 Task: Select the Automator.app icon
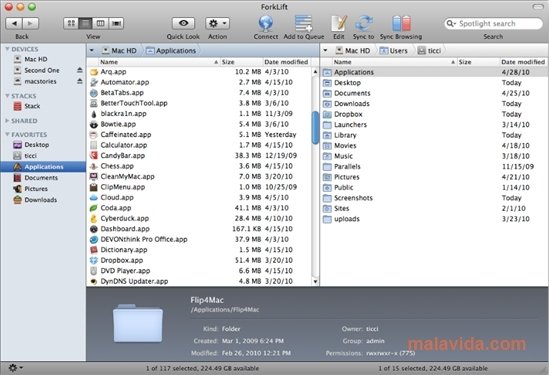pyautogui.click(x=93, y=82)
